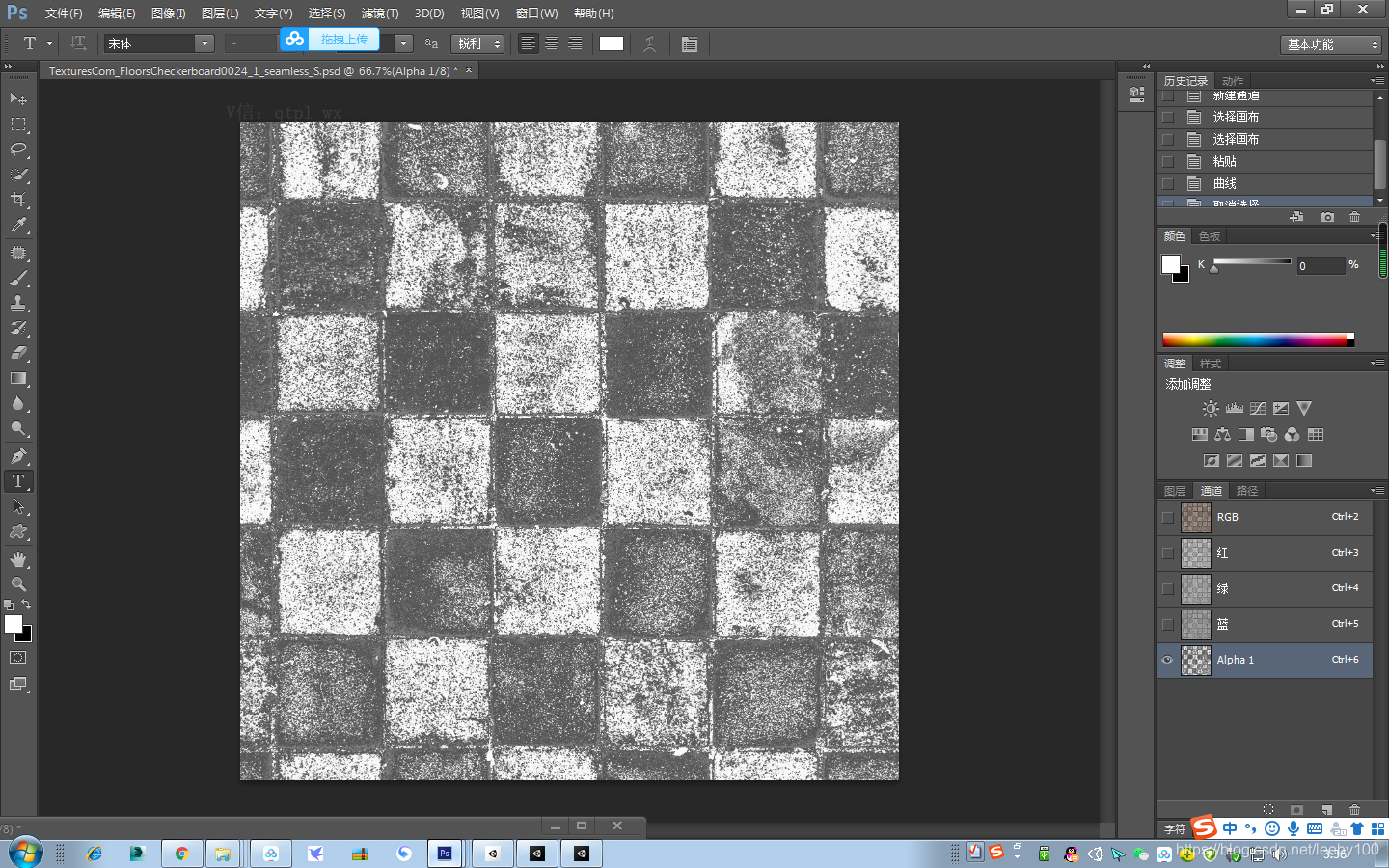Open the anti-aliasing 锐利 dropdown

point(478,43)
